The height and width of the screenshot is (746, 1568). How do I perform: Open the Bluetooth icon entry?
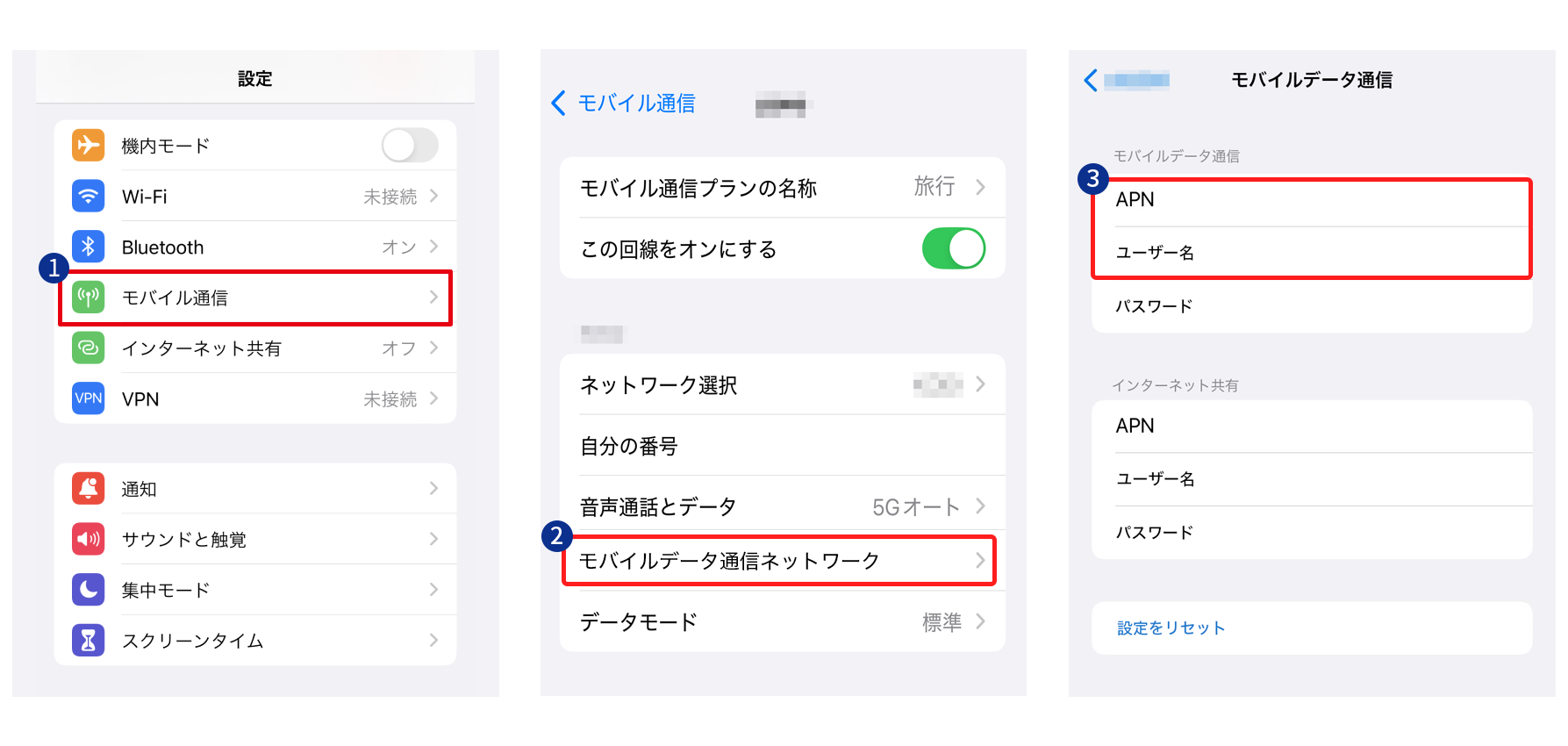point(88,247)
